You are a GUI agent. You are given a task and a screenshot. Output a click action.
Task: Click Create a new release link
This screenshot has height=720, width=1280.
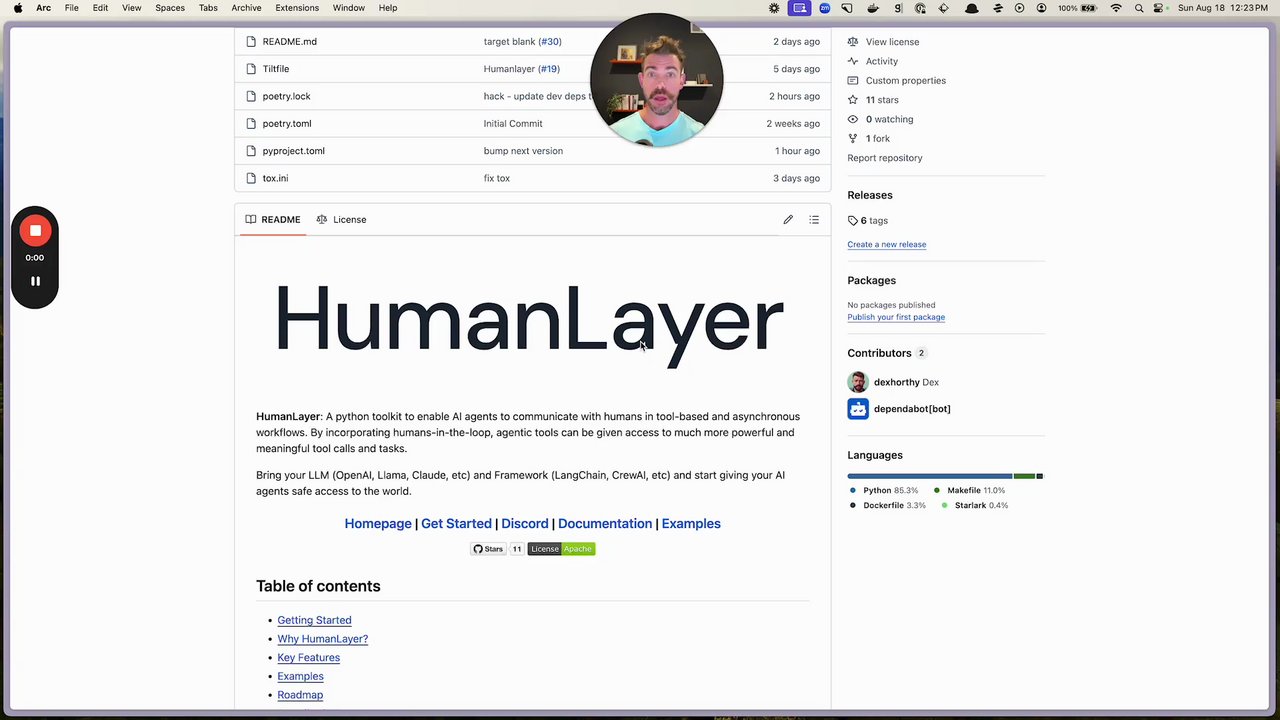tap(887, 244)
